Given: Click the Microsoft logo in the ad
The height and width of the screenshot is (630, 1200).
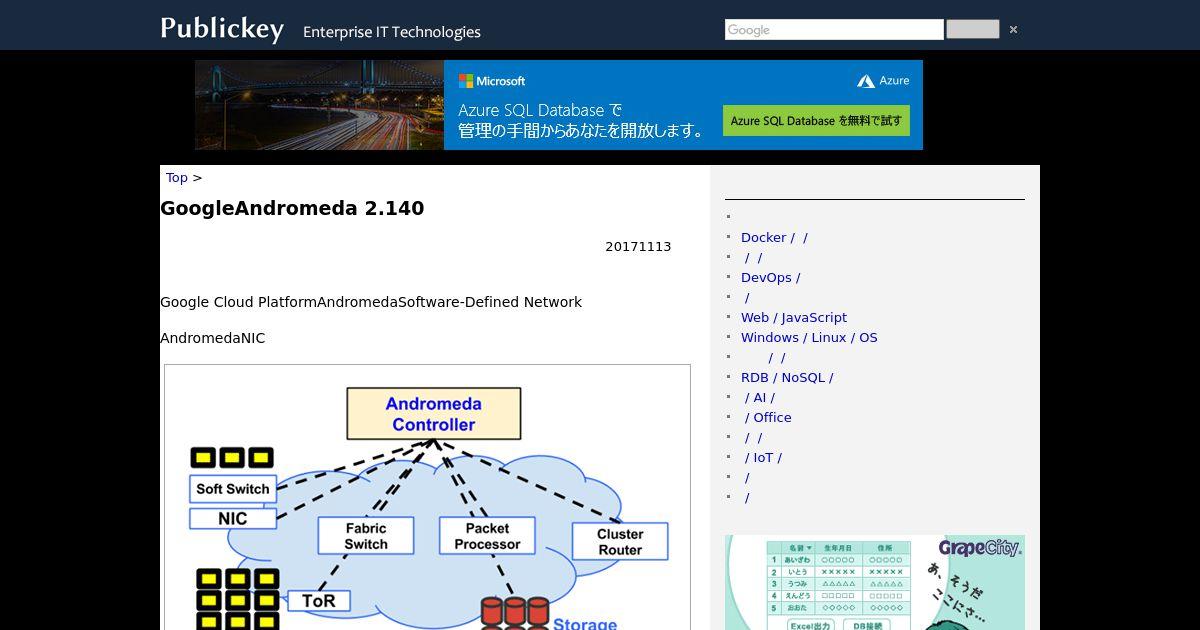Looking at the screenshot, I should pyautogui.click(x=492, y=81).
